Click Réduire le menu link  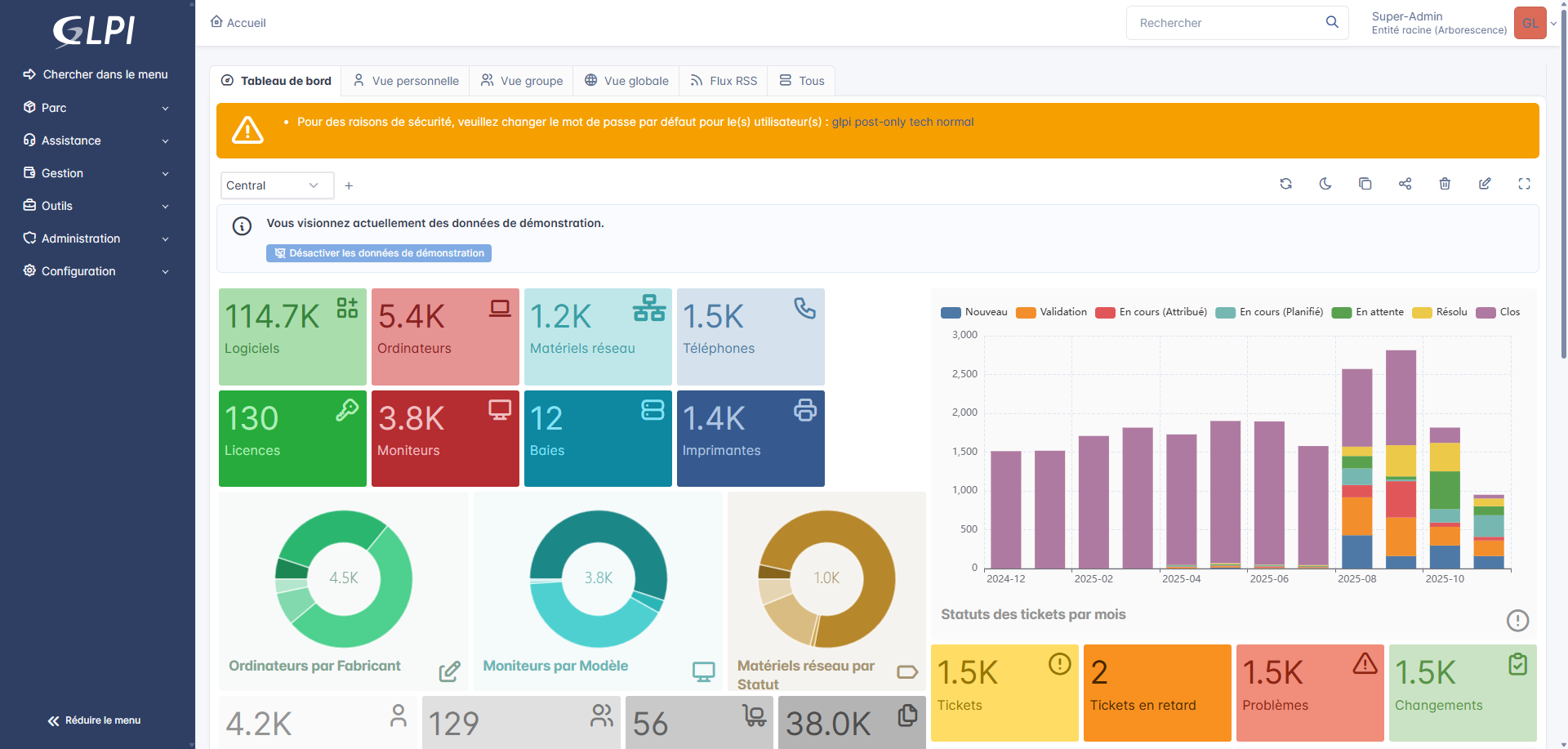click(94, 720)
